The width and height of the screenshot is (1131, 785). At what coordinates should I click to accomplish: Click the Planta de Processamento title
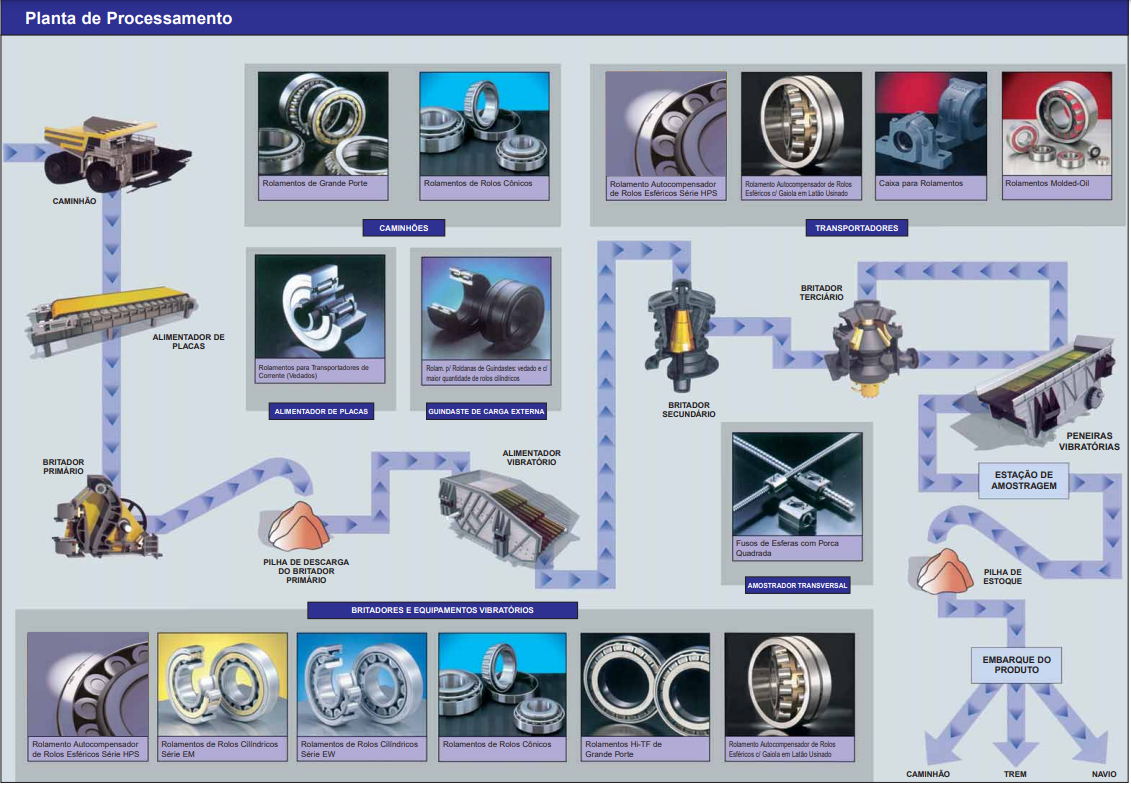click(x=128, y=18)
